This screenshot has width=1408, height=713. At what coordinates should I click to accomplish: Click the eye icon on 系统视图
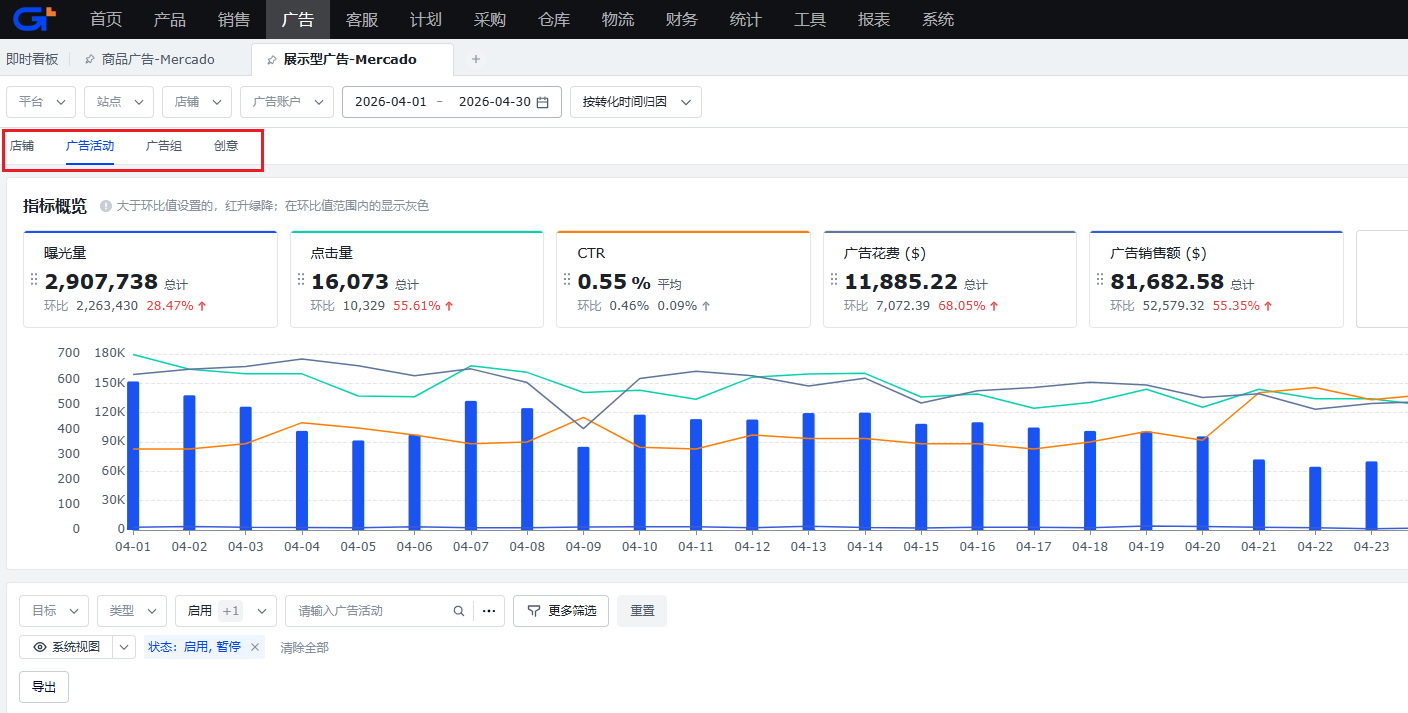[x=40, y=647]
